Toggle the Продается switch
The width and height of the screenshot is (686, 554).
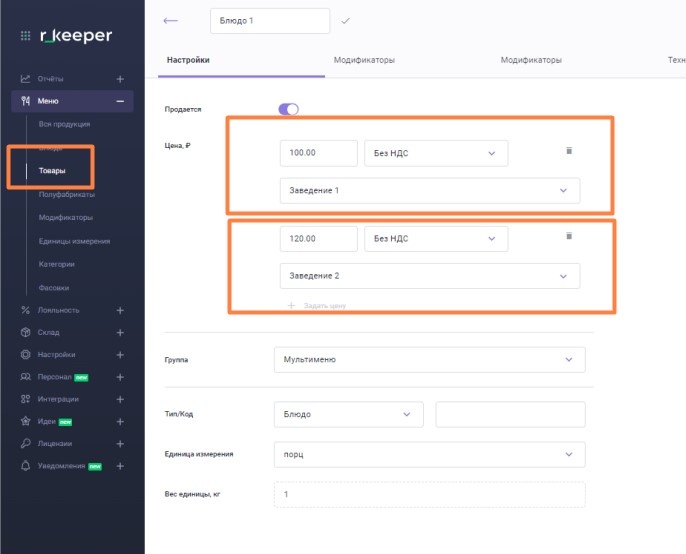(288, 109)
